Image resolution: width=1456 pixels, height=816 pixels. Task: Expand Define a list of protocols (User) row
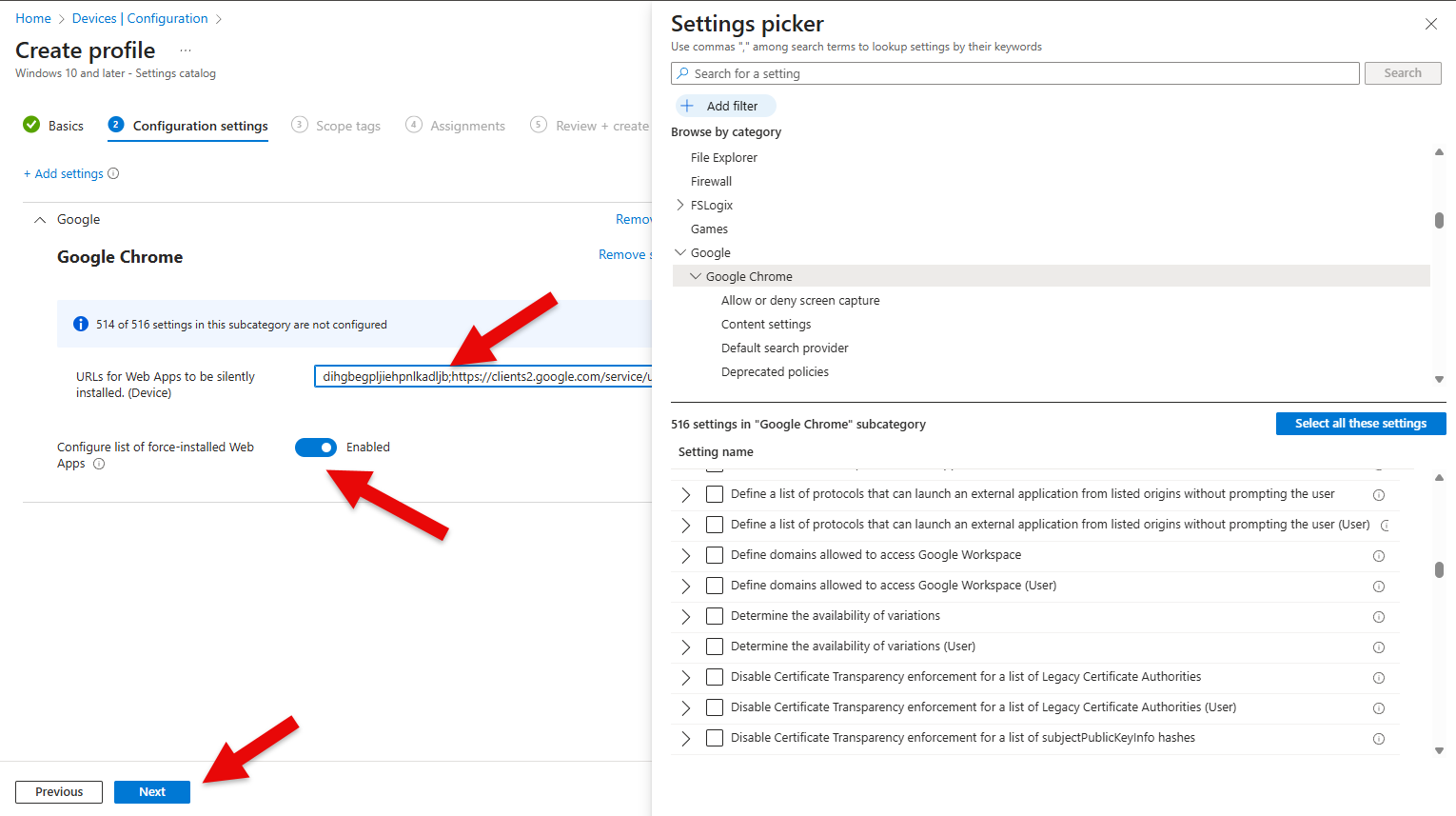(x=686, y=526)
